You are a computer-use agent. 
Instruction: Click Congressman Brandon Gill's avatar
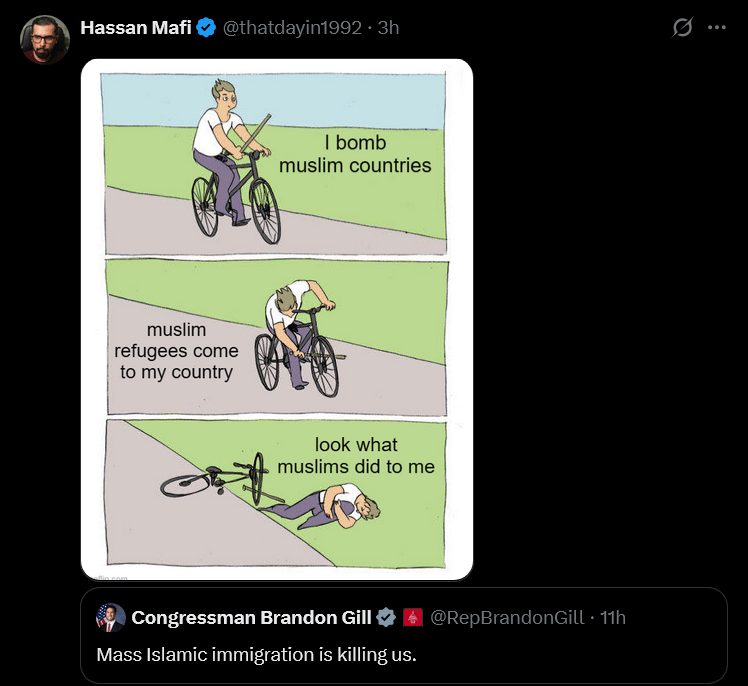111,617
